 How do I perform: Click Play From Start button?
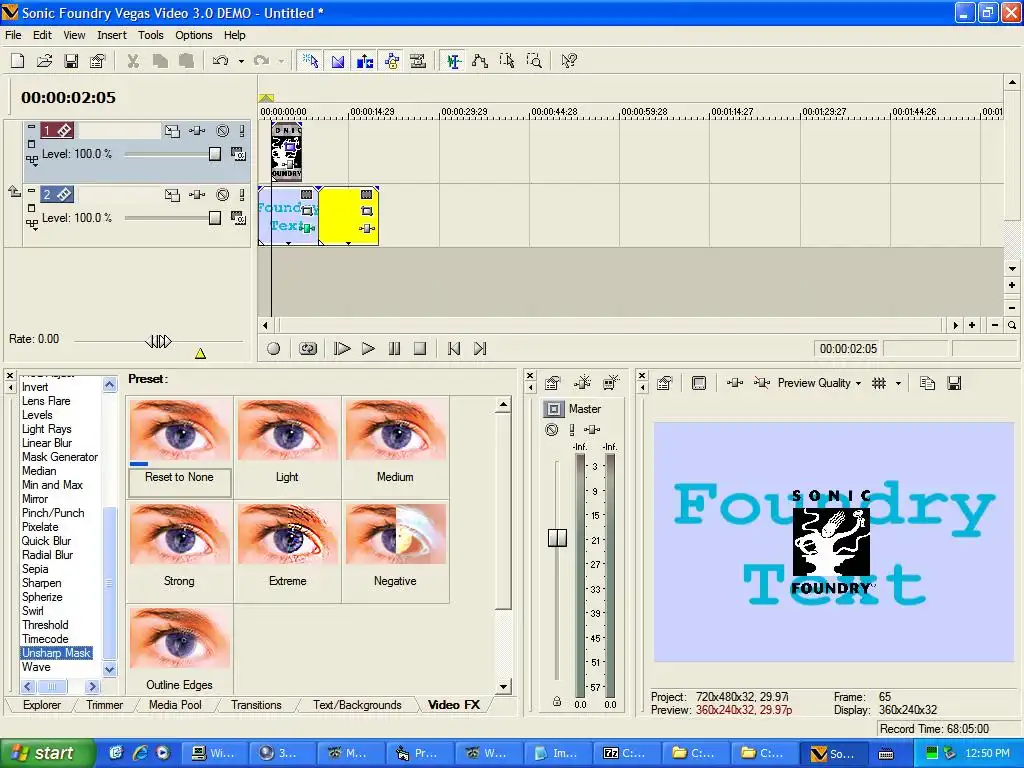pos(342,349)
